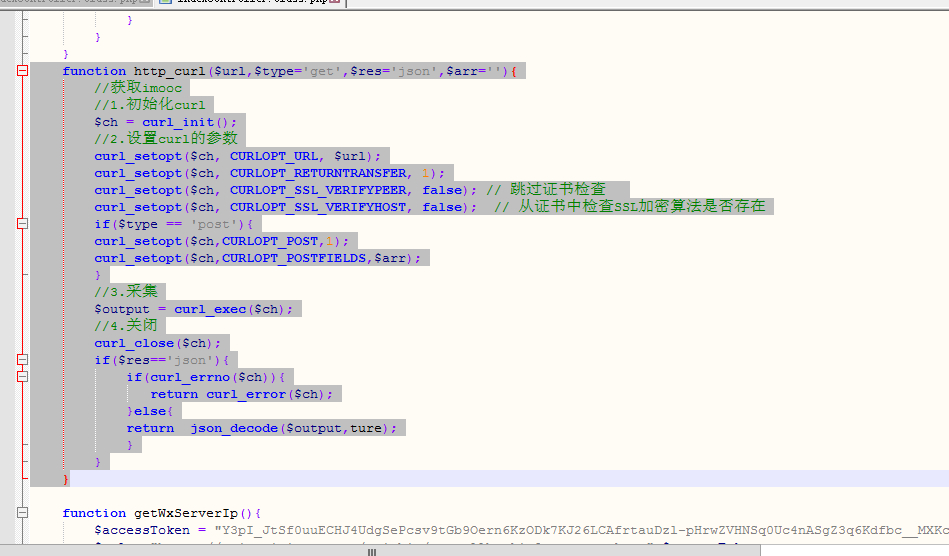Collapse the if(curl_errno($ch)) fold marker
This screenshot has height=556, width=949.
pos(22,377)
